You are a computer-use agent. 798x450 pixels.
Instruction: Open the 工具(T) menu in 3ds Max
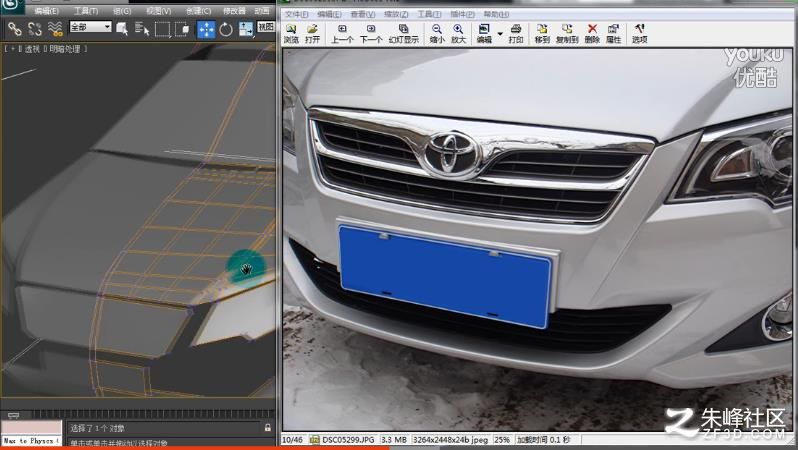86,11
